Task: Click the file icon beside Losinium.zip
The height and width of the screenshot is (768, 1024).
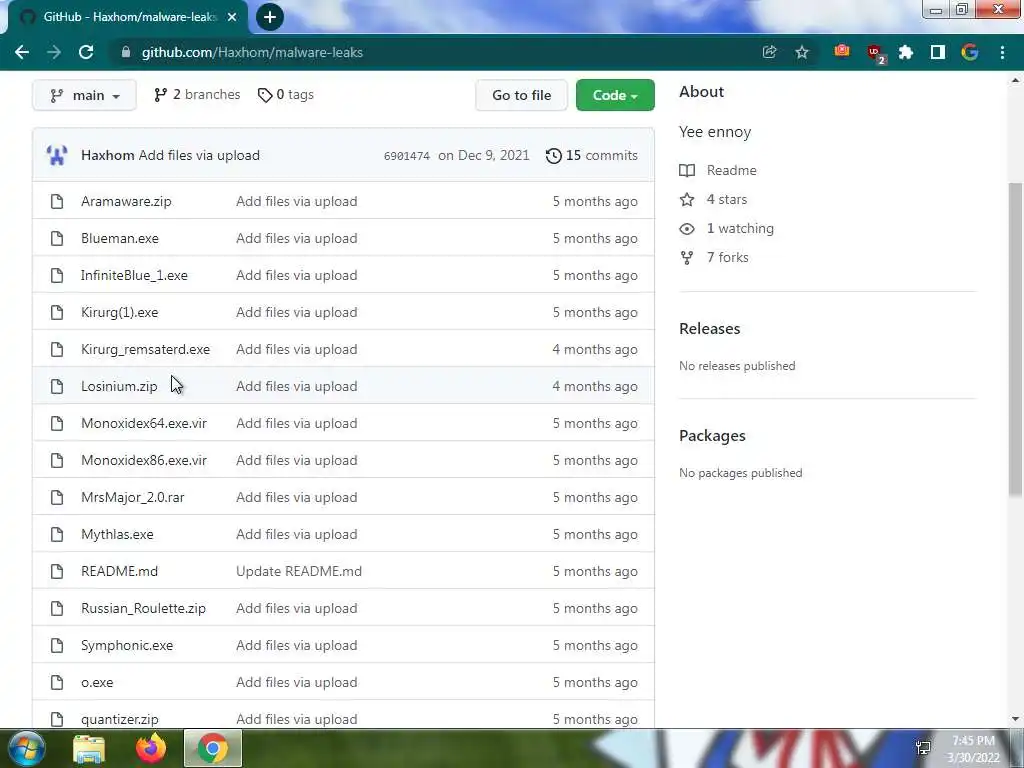Action: [57, 387]
